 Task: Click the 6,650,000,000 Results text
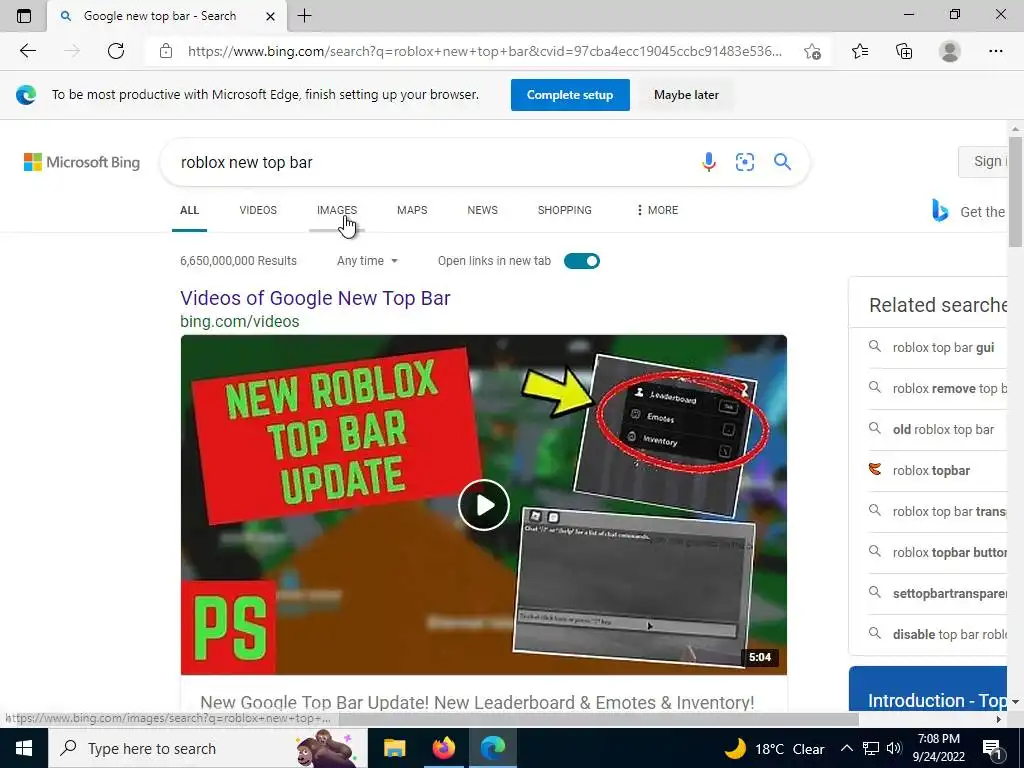[x=238, y=261]
